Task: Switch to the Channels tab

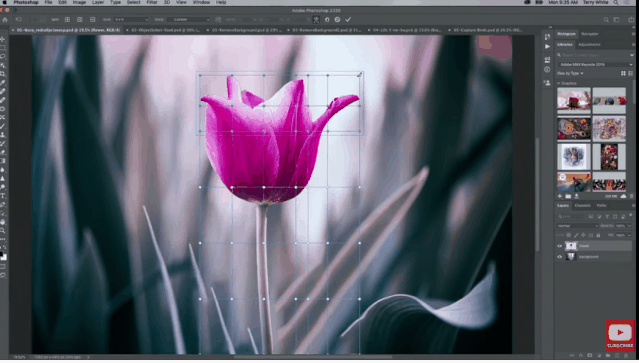Action: tap(582, 205)
